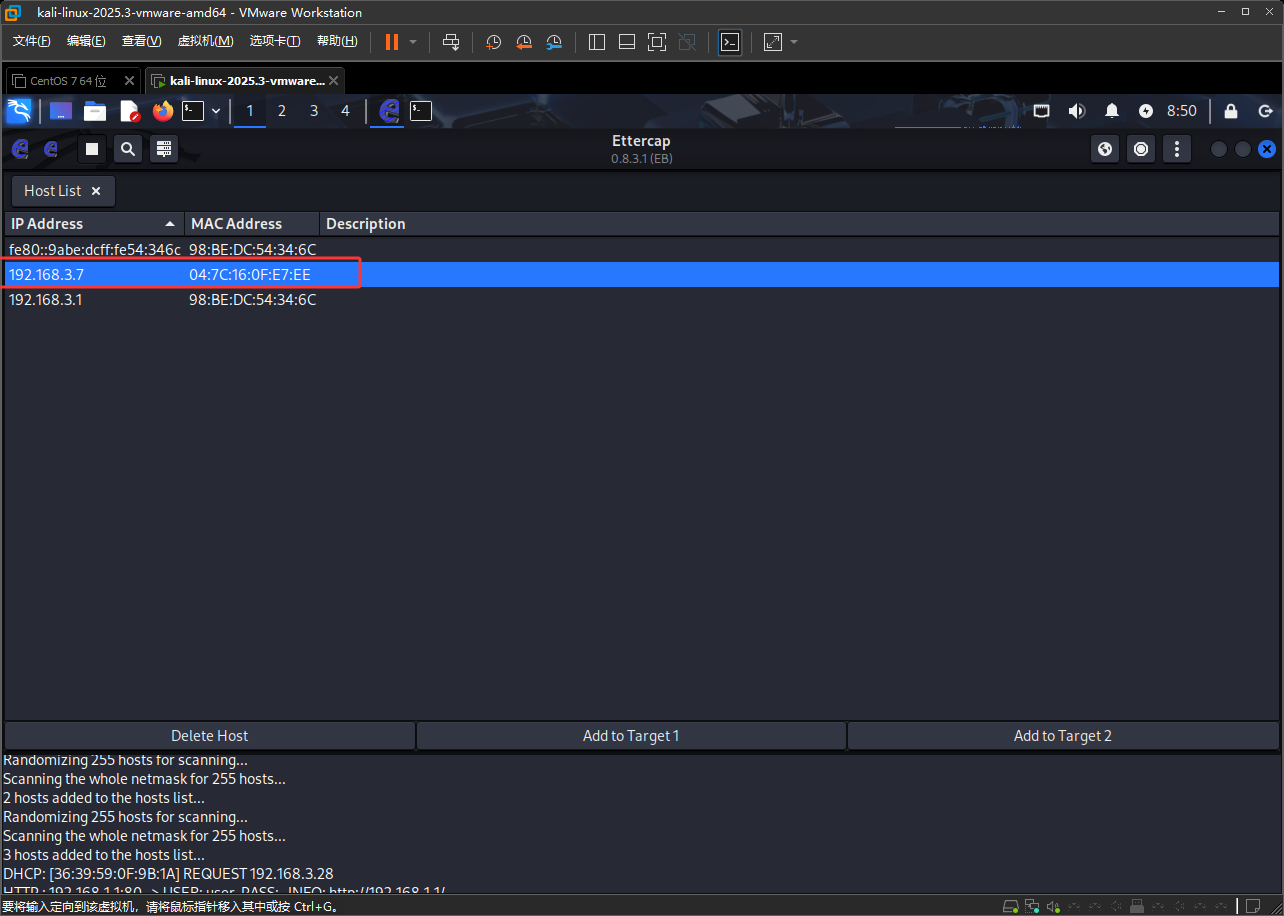
Task: Open the VMware 文件(F) menu
Action: (31, 41)
